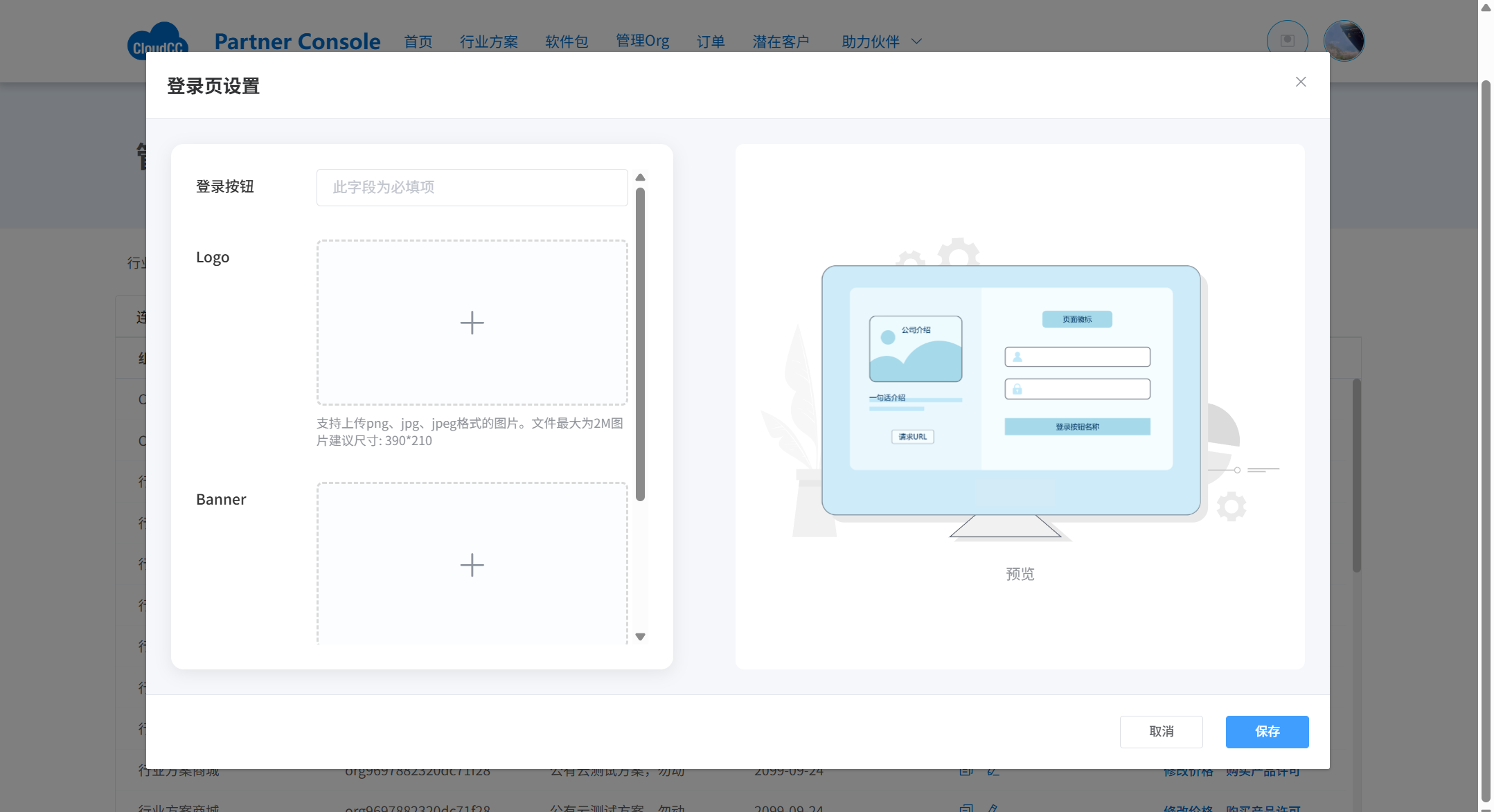Open the user avatar in header

pos(1343,41)
